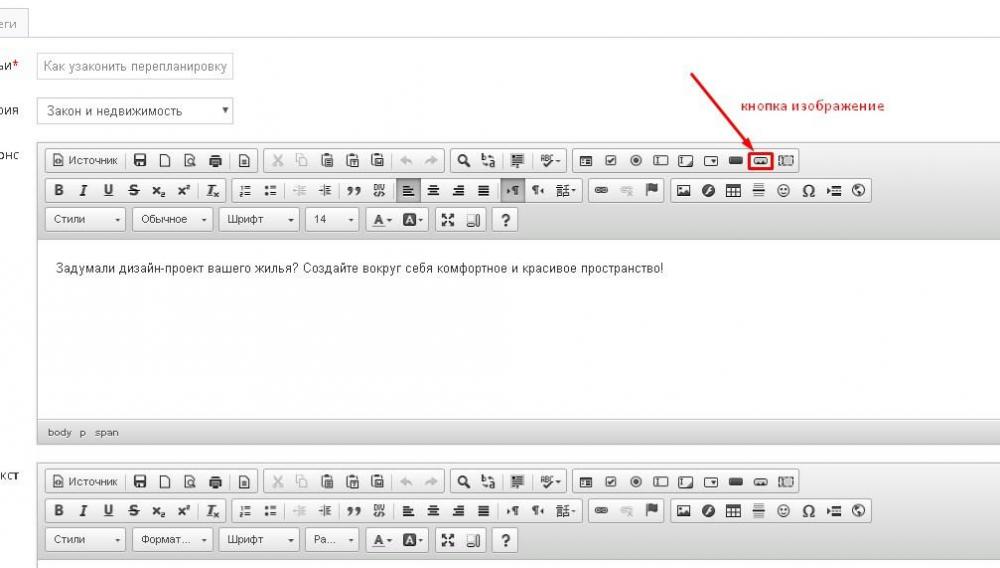Image resolution: width=1000 pixels, height=568 pixels.
Task: Insert block quote in the lower editor
Action: point(354,510)
